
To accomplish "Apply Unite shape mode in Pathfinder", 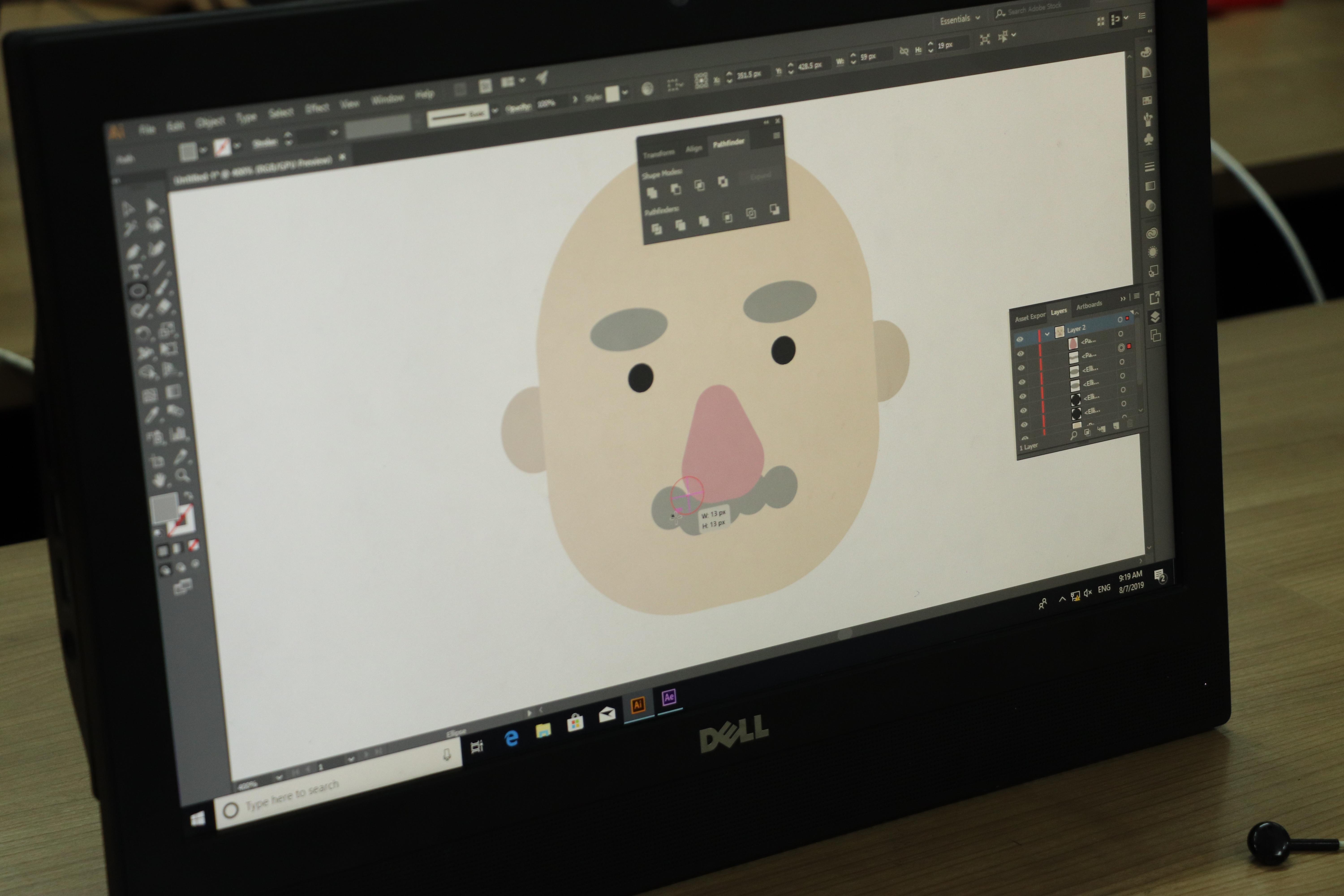I will [652, 193].
